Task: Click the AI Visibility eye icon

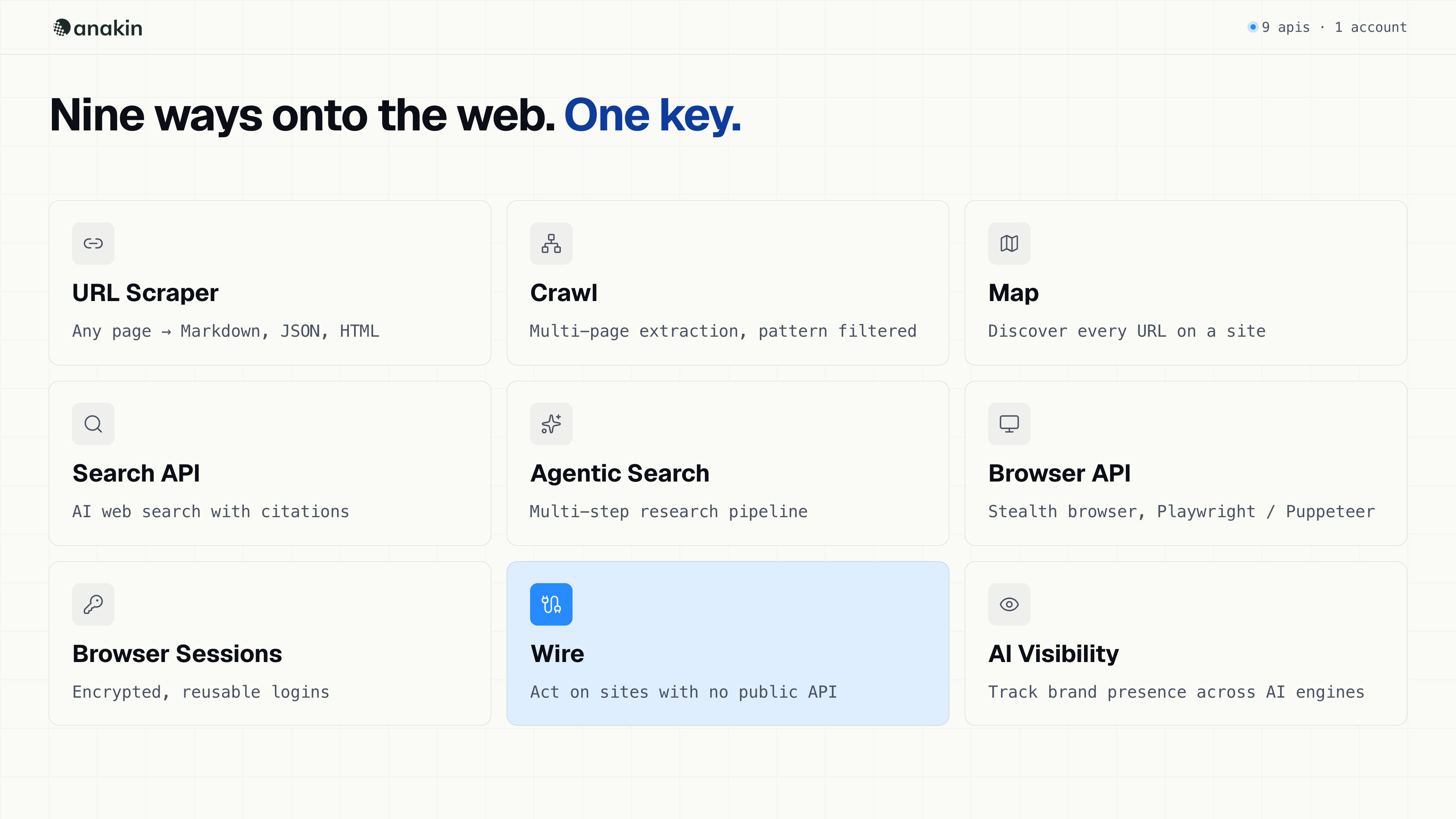Action: click(1009, 604)
